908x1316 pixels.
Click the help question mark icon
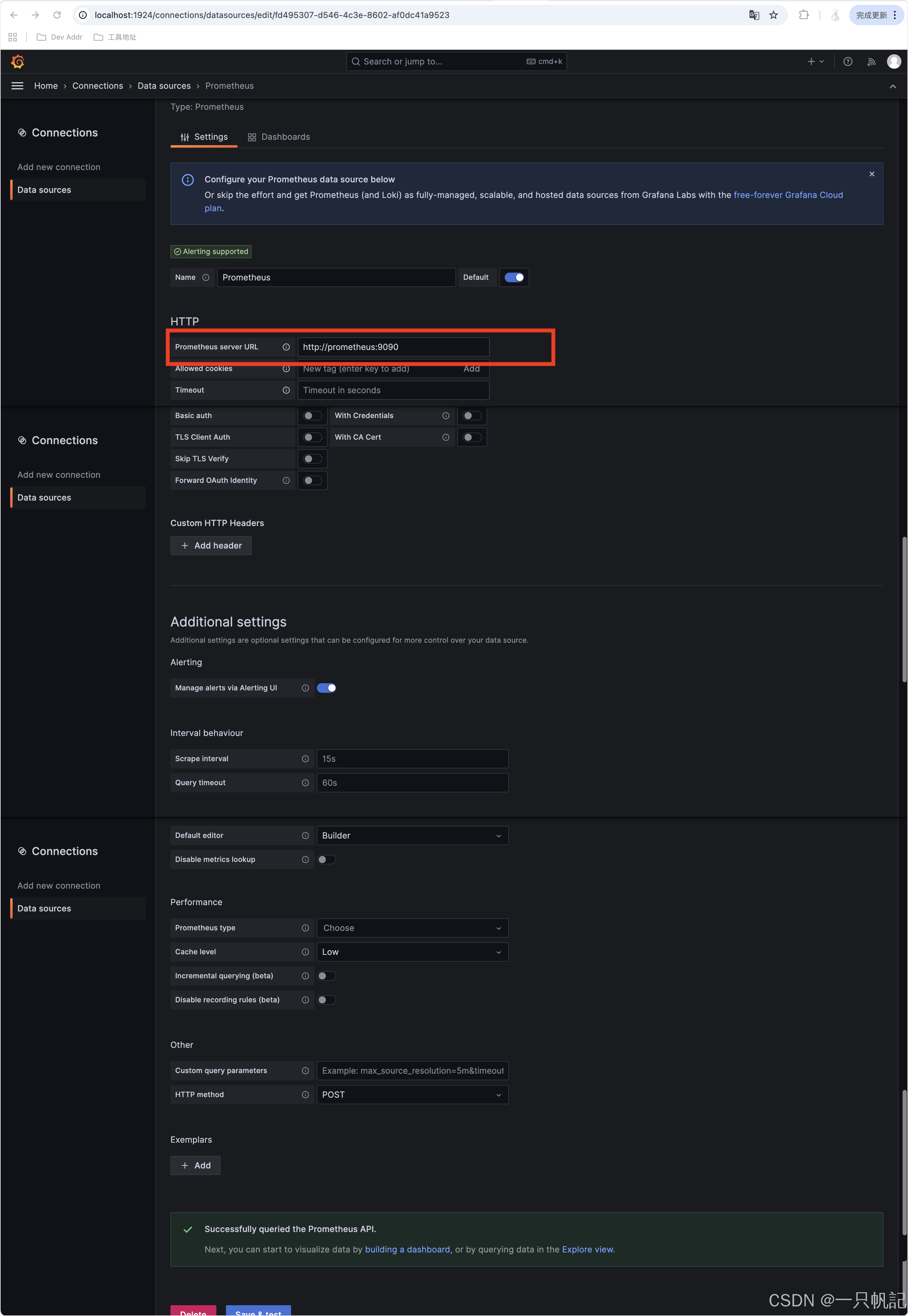(x=847, y=61)
